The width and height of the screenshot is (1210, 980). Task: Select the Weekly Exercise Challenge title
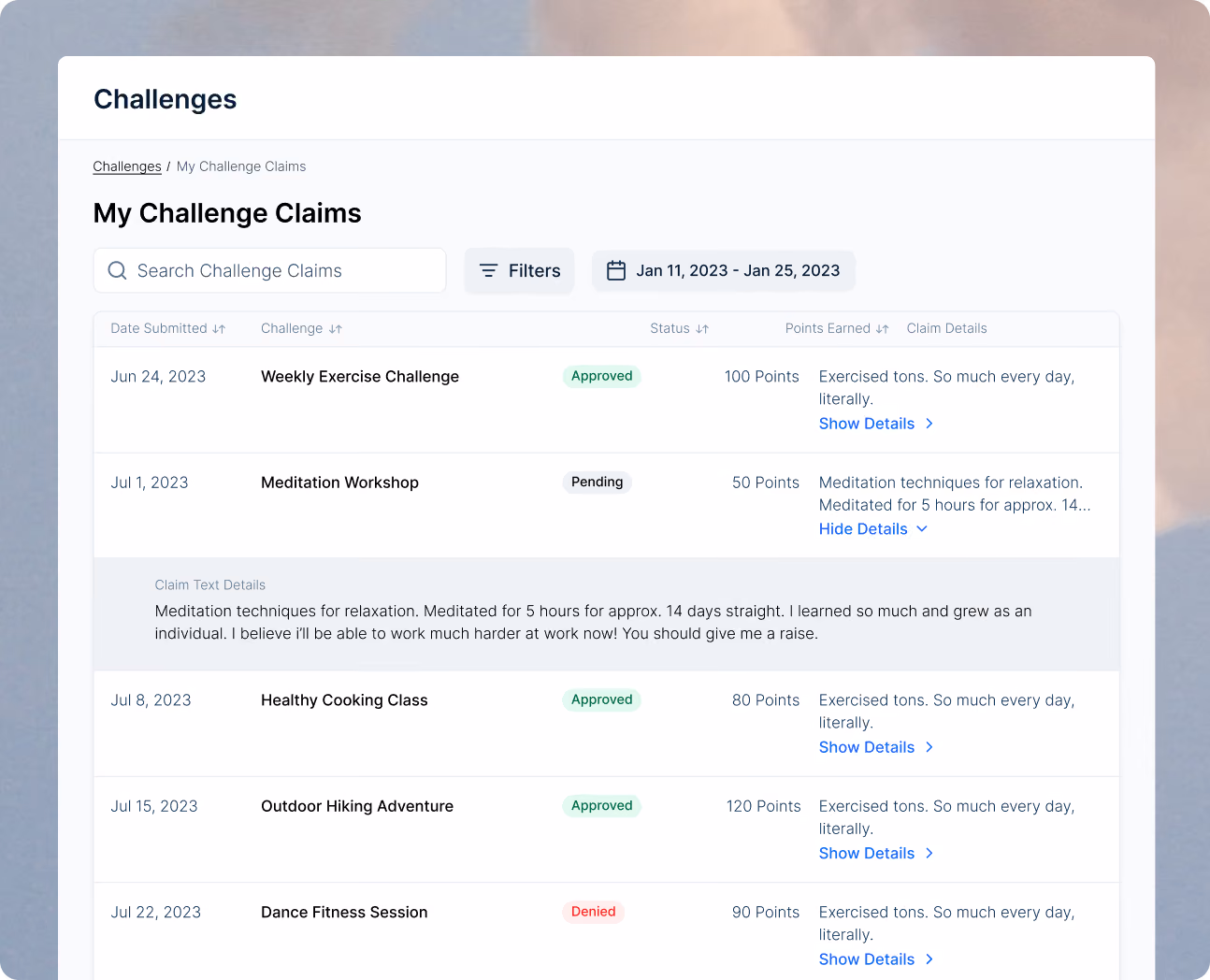pos(360,377)
